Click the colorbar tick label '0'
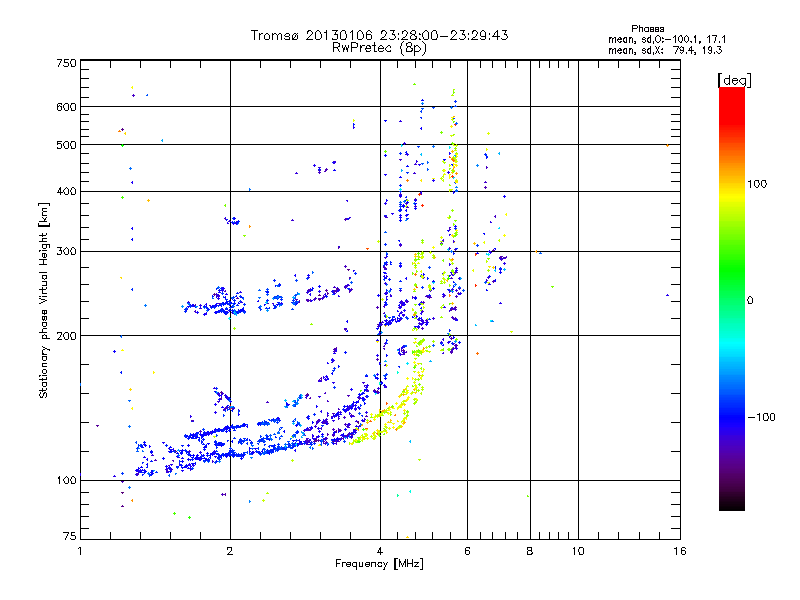Viewport: 800px width, 600px height. point(750,301)
